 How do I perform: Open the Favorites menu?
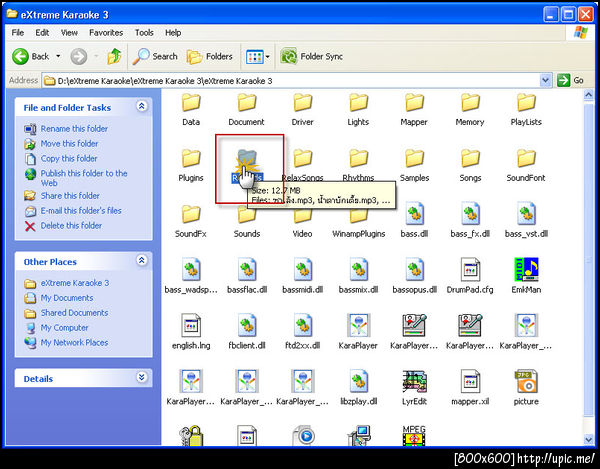click(106, 33)
